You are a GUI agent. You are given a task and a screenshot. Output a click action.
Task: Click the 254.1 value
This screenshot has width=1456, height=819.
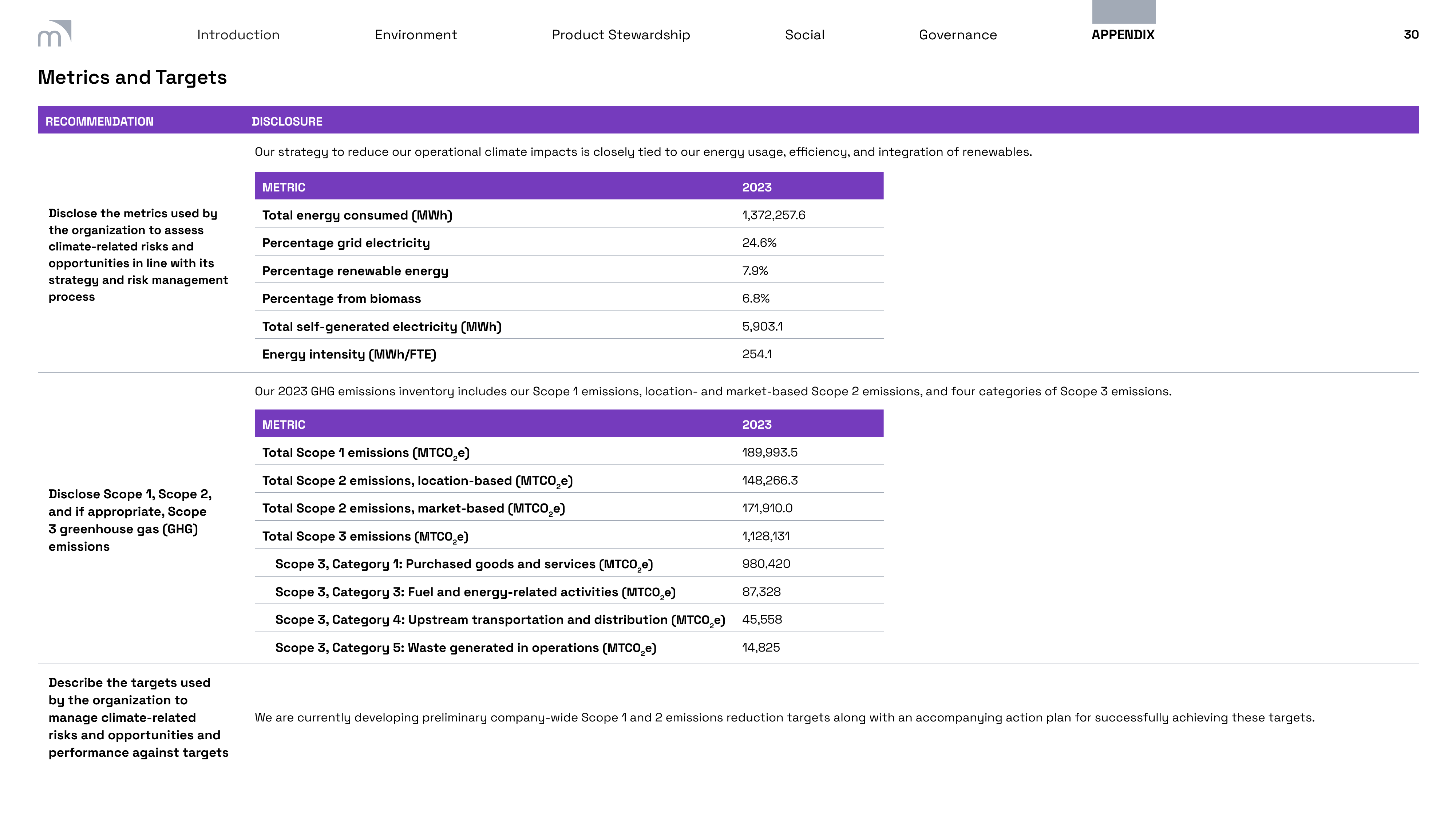point(757,354)
